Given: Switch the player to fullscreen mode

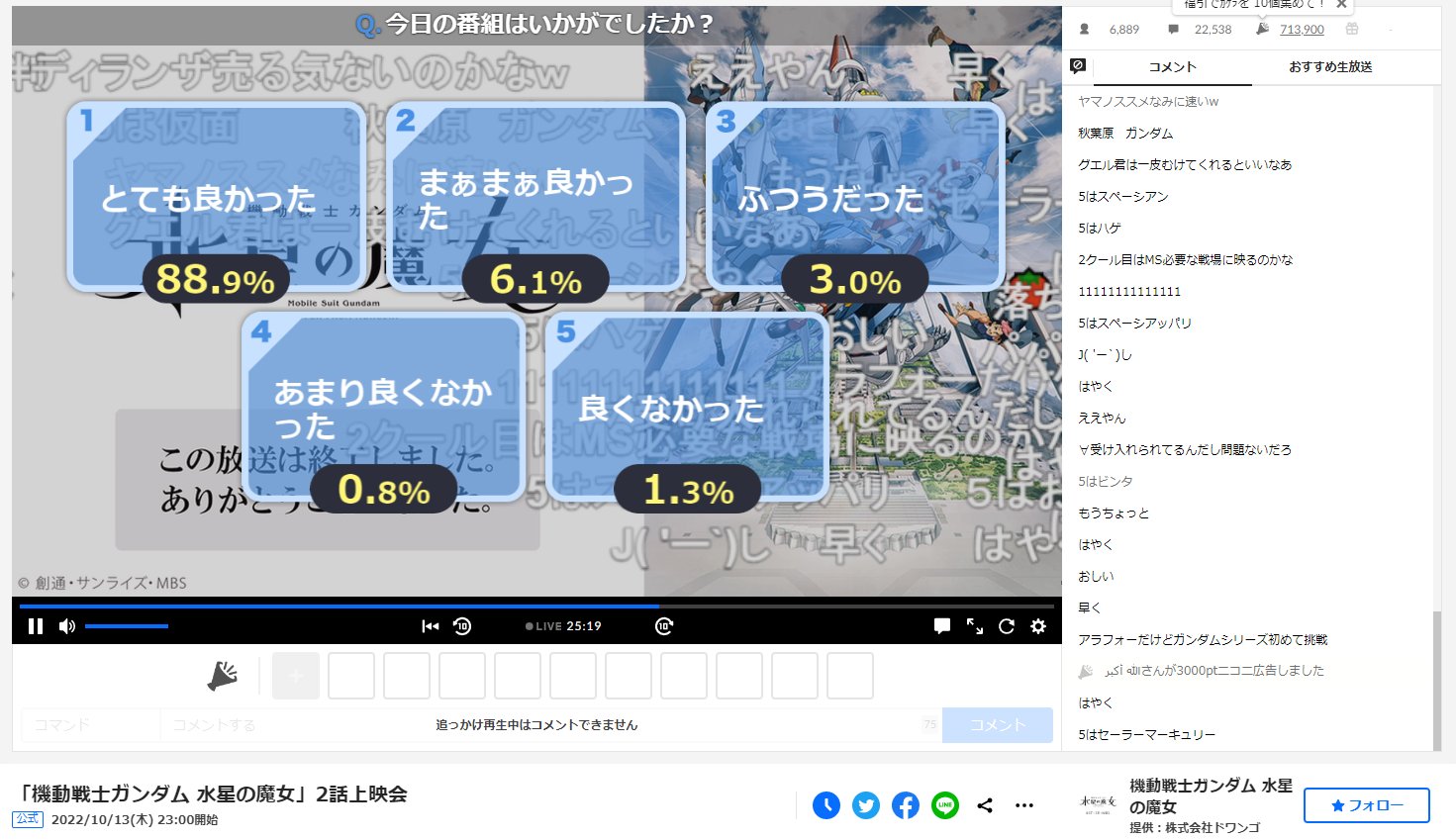Looking at the screenshot, I should coord(975,626).
